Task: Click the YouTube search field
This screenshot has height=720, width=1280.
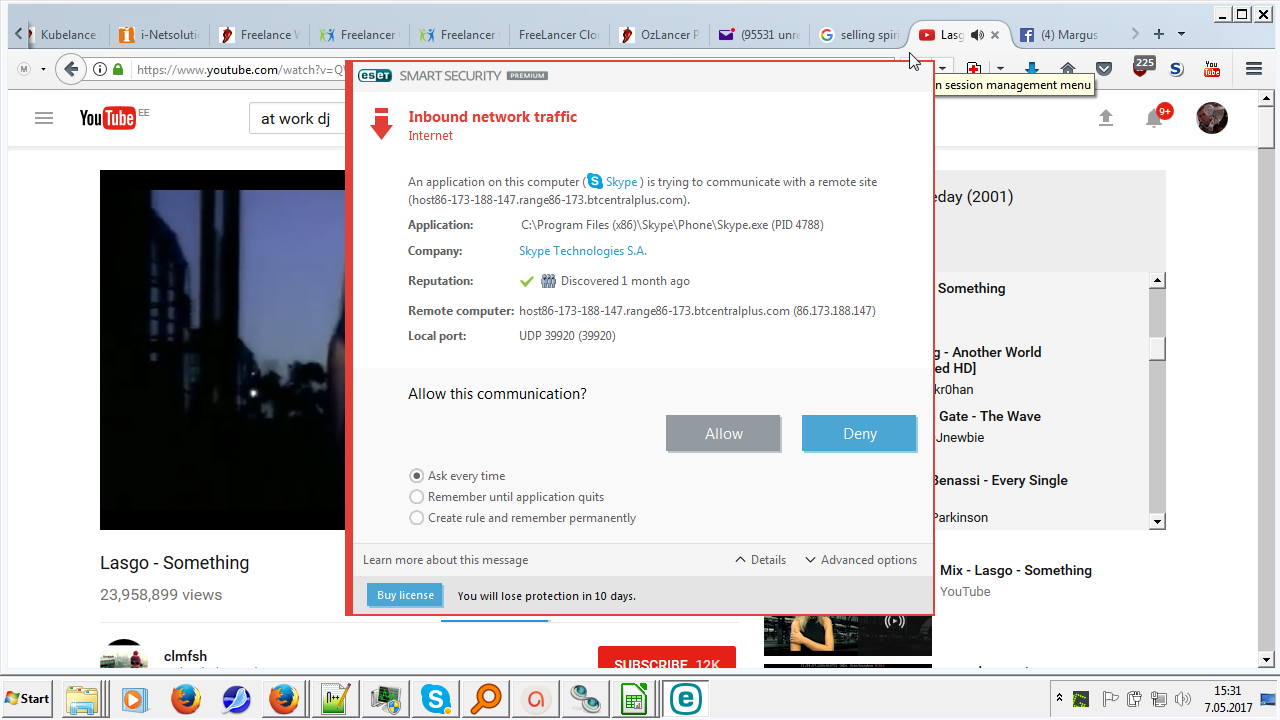Action: click(x=298, y=118)
